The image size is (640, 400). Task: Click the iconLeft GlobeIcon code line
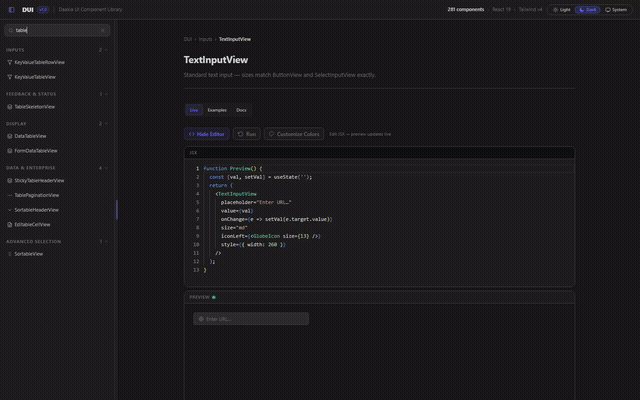(271, 236)
